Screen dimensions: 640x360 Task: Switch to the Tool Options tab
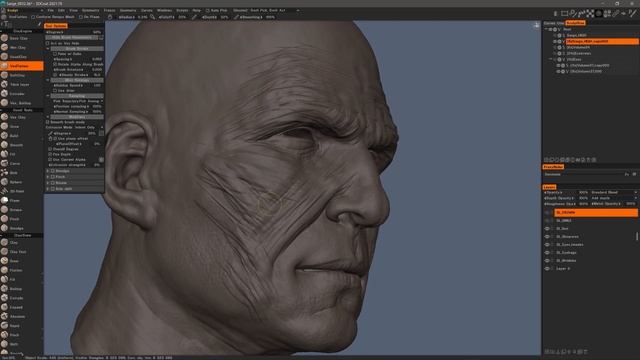[x=56, y=26]
